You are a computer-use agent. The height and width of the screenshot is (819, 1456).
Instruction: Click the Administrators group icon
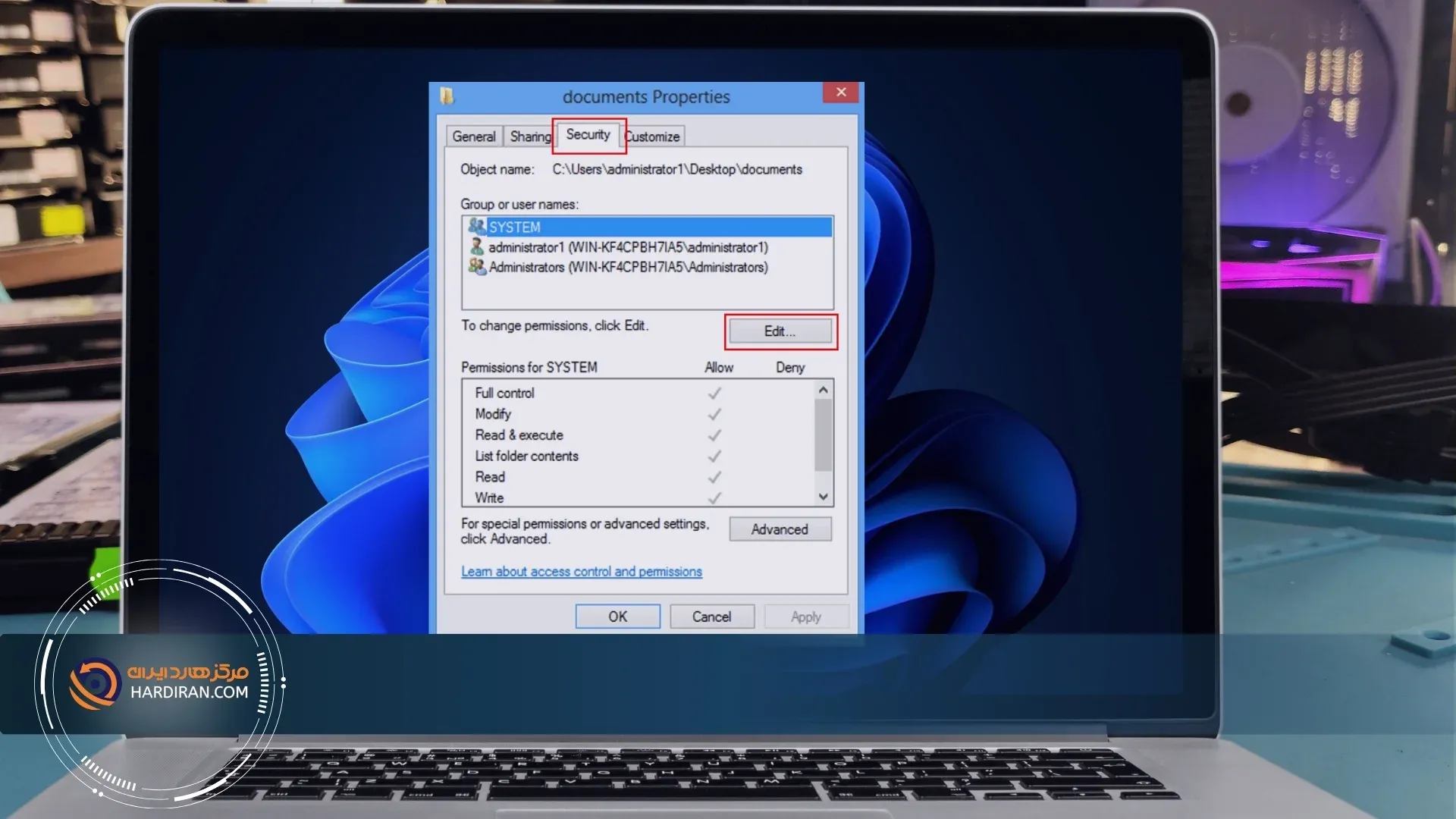478,267
